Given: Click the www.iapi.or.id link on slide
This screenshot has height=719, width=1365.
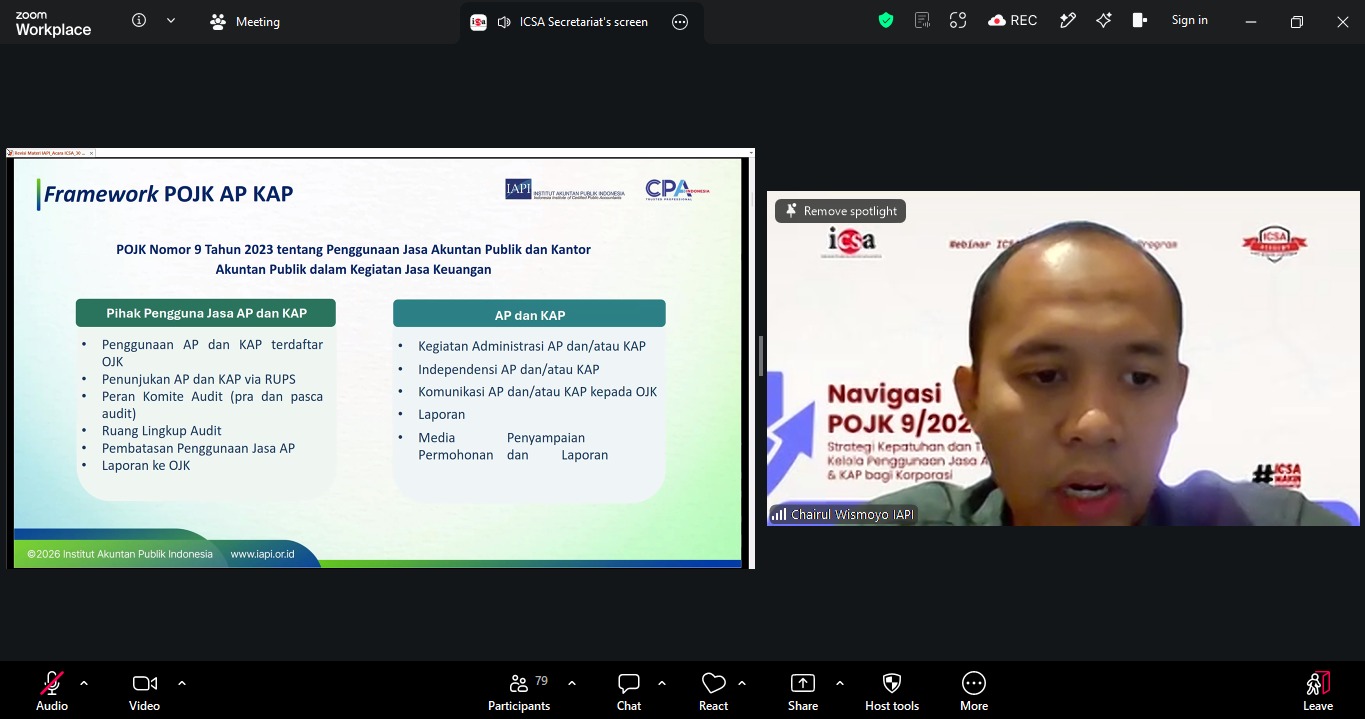Looking at the screenshot, I should point(262,554).
